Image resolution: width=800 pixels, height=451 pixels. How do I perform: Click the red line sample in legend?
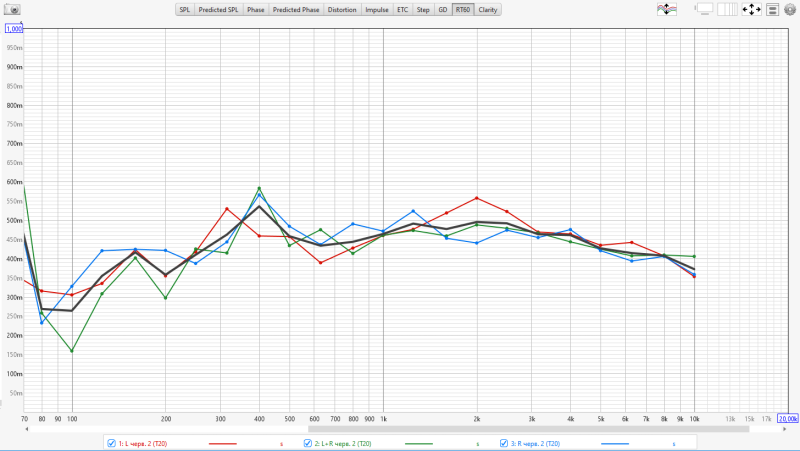222,444
